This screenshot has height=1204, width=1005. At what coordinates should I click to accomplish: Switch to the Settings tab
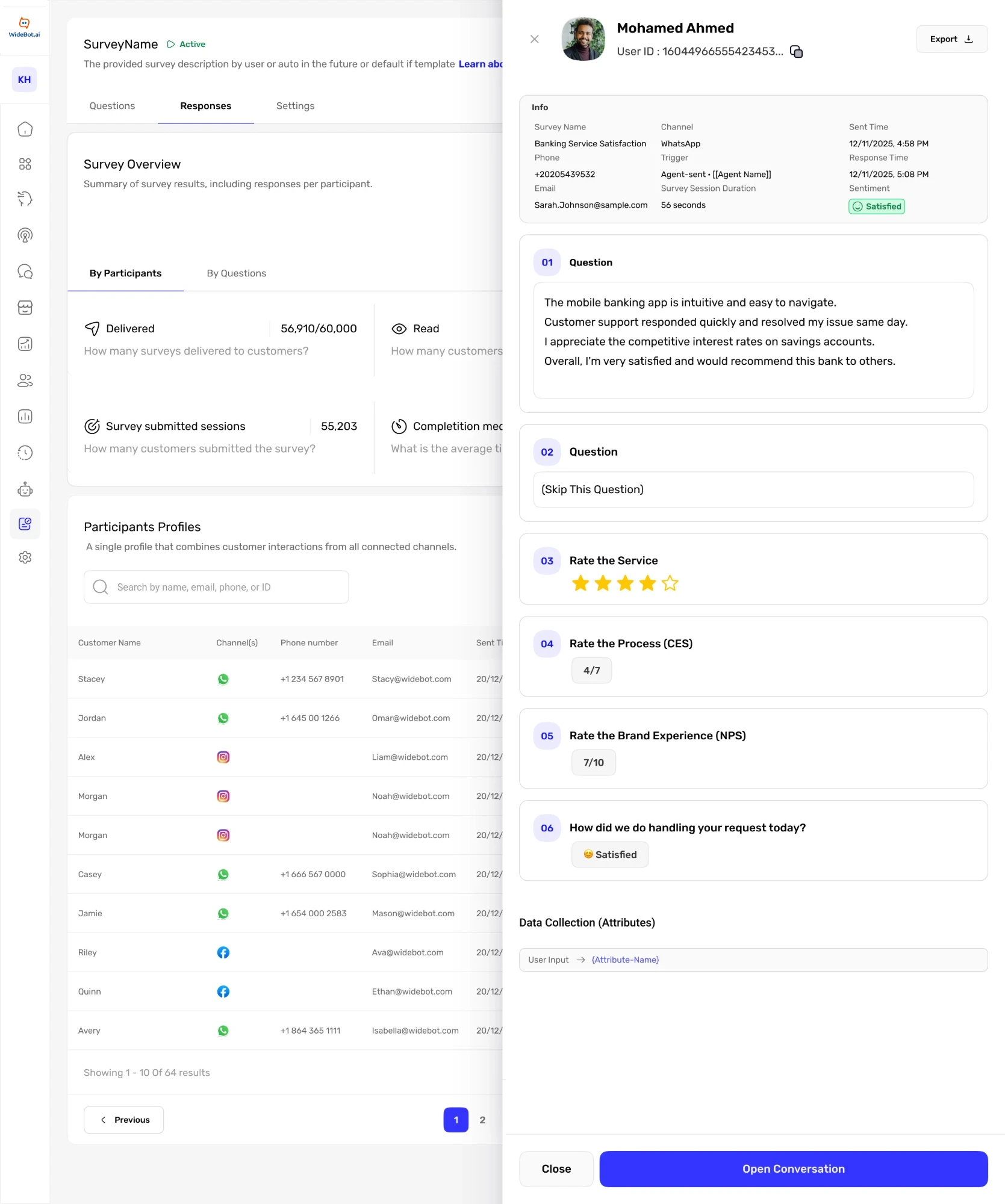pos(295,106)
